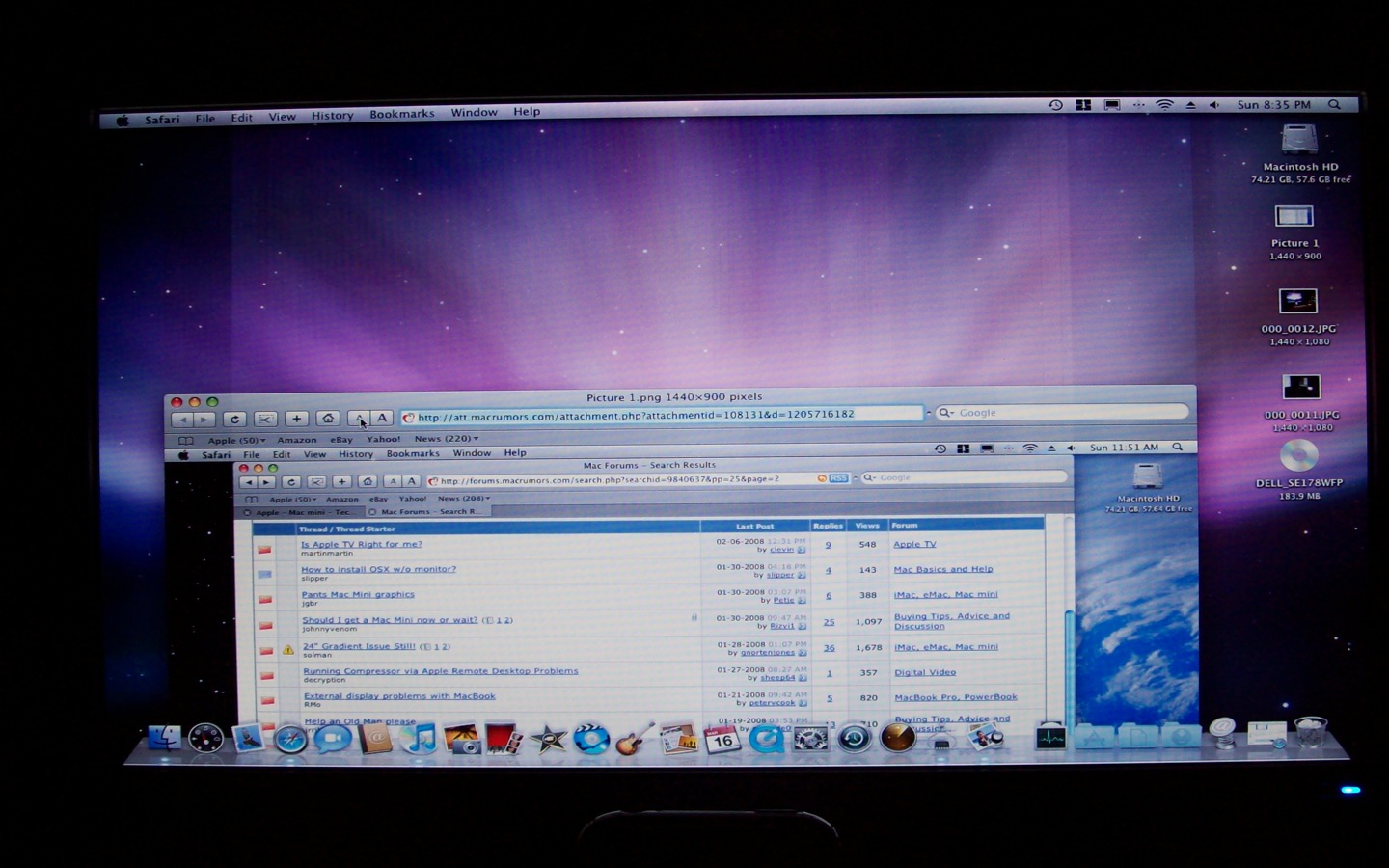Select the DELL_SE178WFP disc on the desktop
The width and height of the screenshot is (1389, 868).
pyautogui.click(x=1299, y=471)
